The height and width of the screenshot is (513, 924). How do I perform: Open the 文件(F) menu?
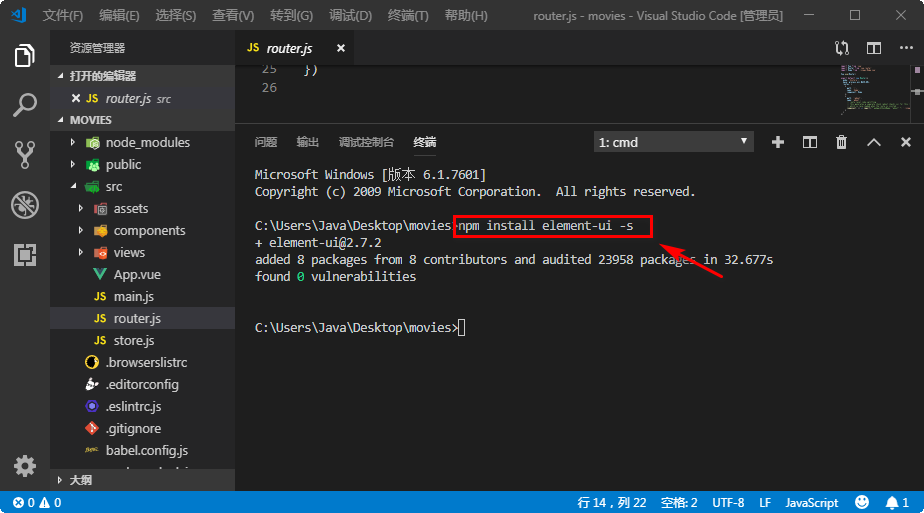coord(62,15)
